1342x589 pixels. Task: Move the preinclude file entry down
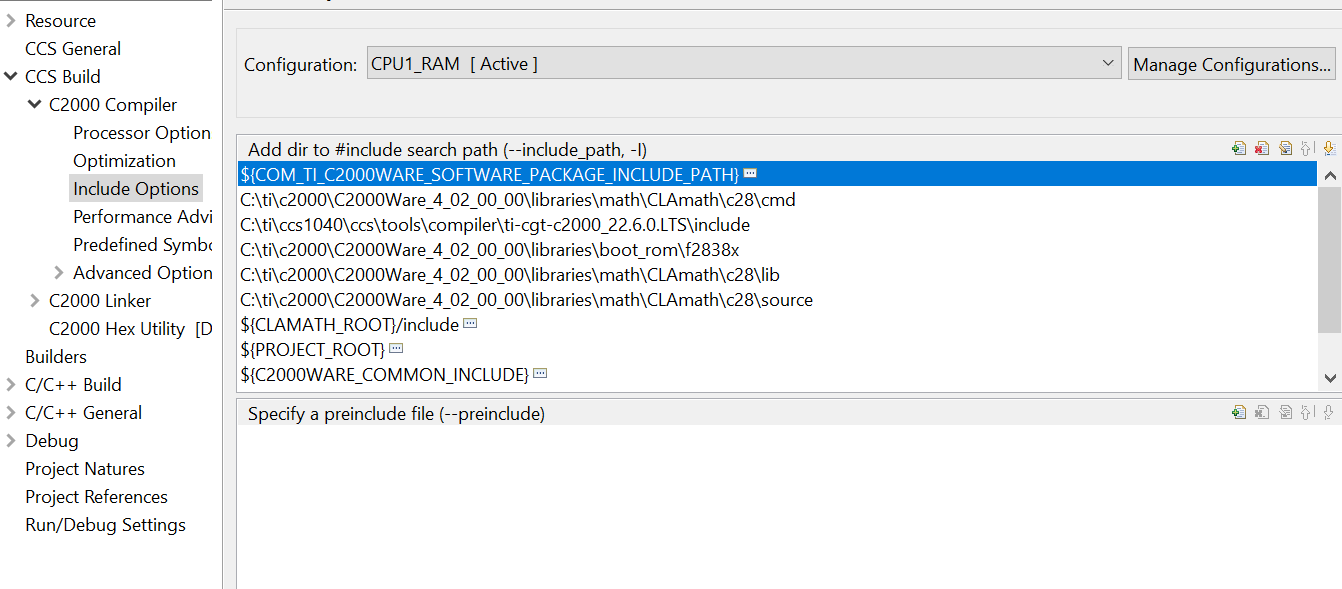pyautogui.click(x=1329, y=412)
